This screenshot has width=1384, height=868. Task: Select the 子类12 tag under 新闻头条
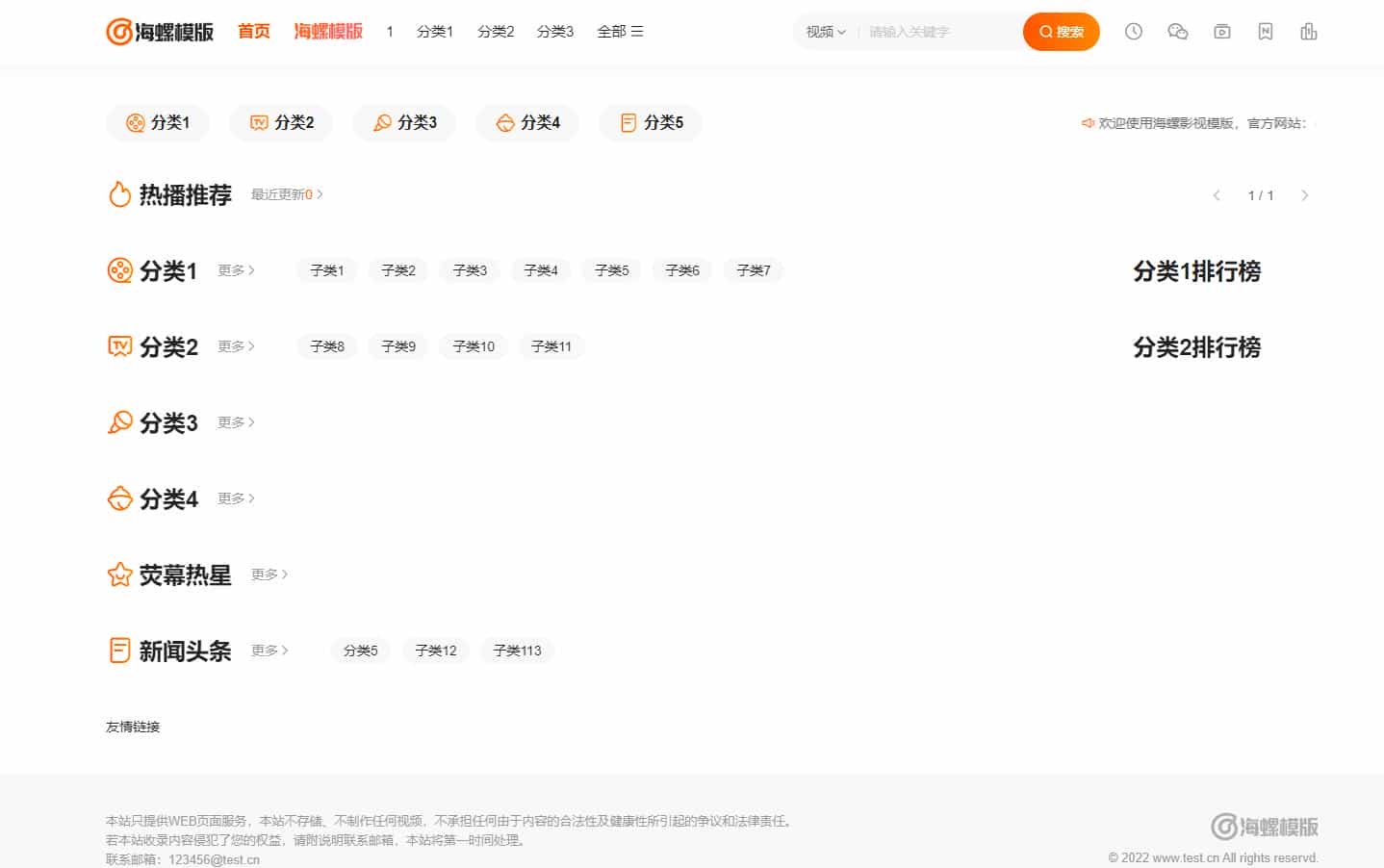[x=436, y=651]
